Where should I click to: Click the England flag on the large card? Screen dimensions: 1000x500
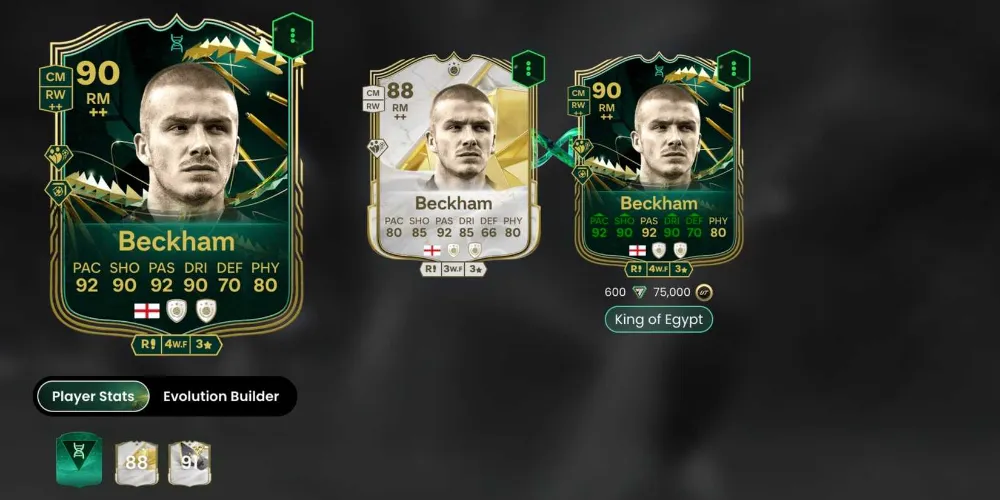click(147, 311)
